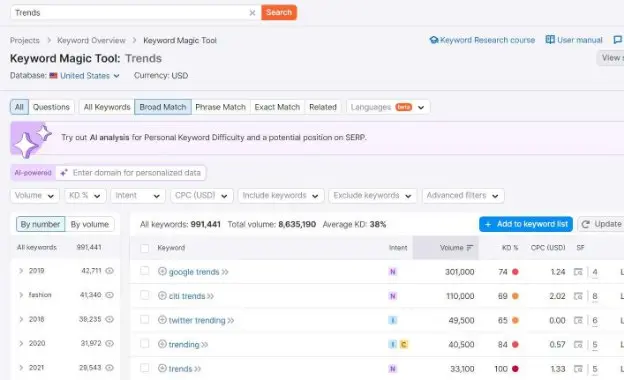
Task: Click double-arrow icon after twitter trending
Action: point(230,321)
